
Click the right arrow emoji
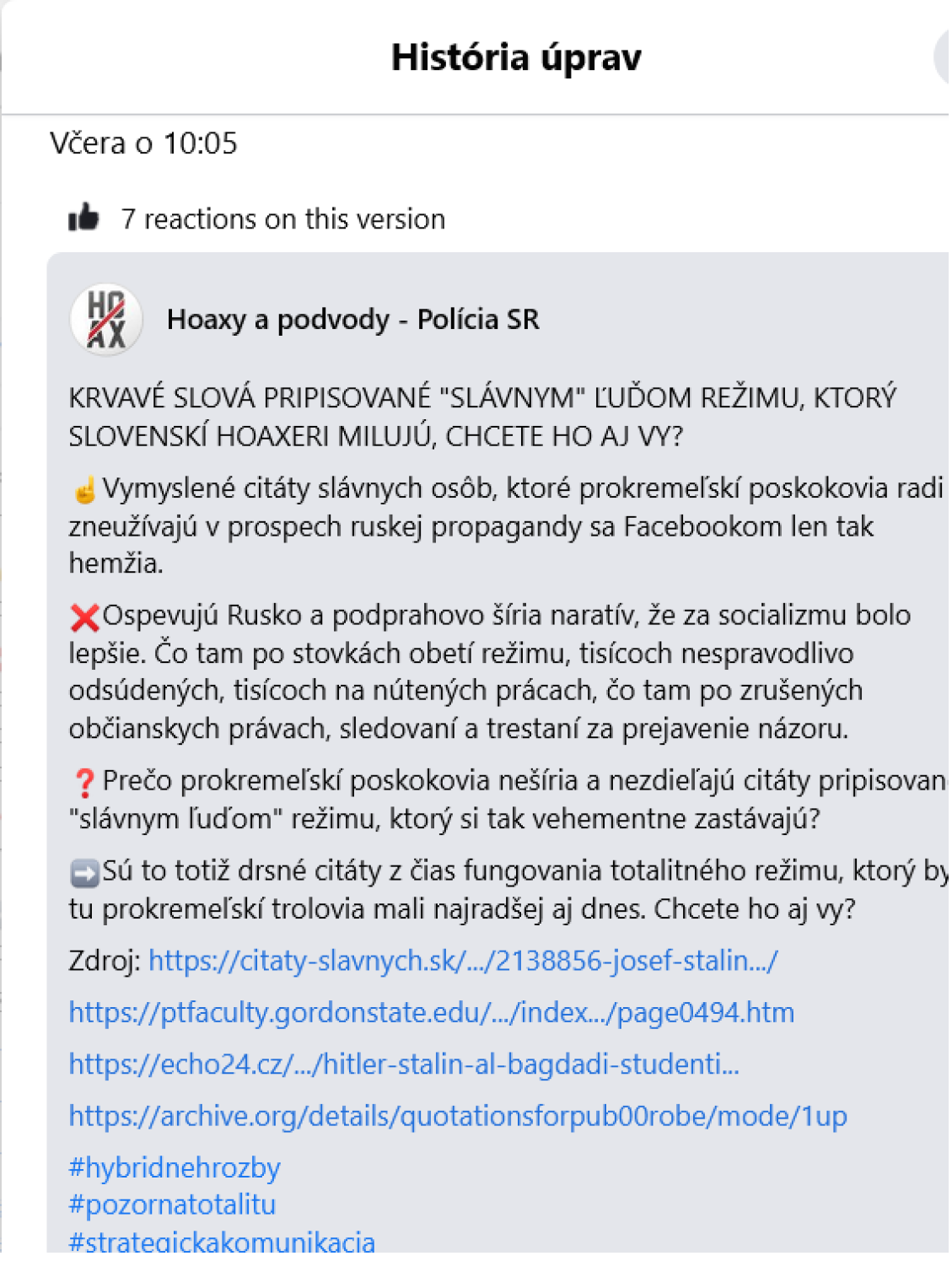(84, 873)
